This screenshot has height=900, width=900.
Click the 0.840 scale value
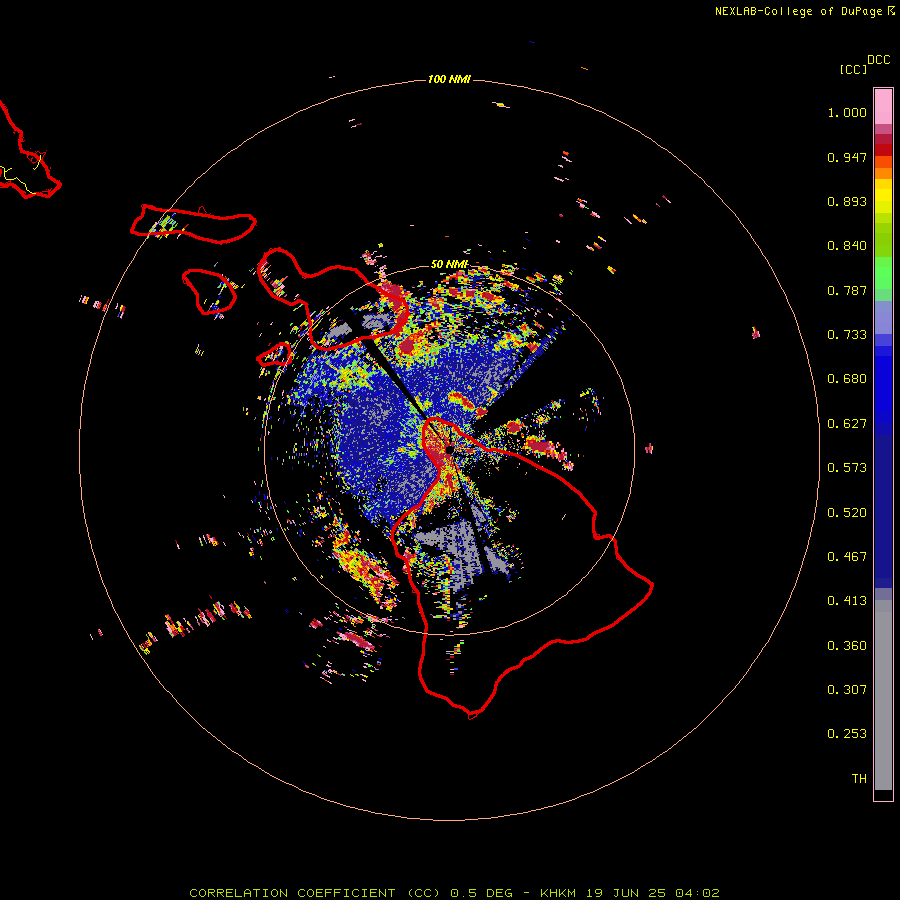point(847,246)
